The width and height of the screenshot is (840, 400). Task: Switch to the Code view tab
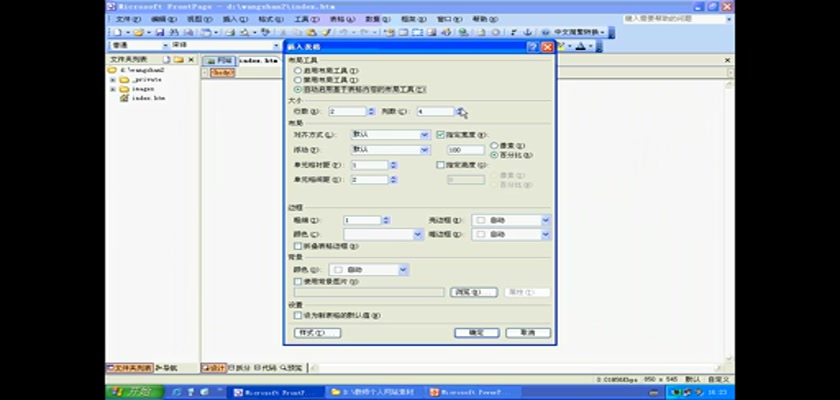click(x=265, y=367)
